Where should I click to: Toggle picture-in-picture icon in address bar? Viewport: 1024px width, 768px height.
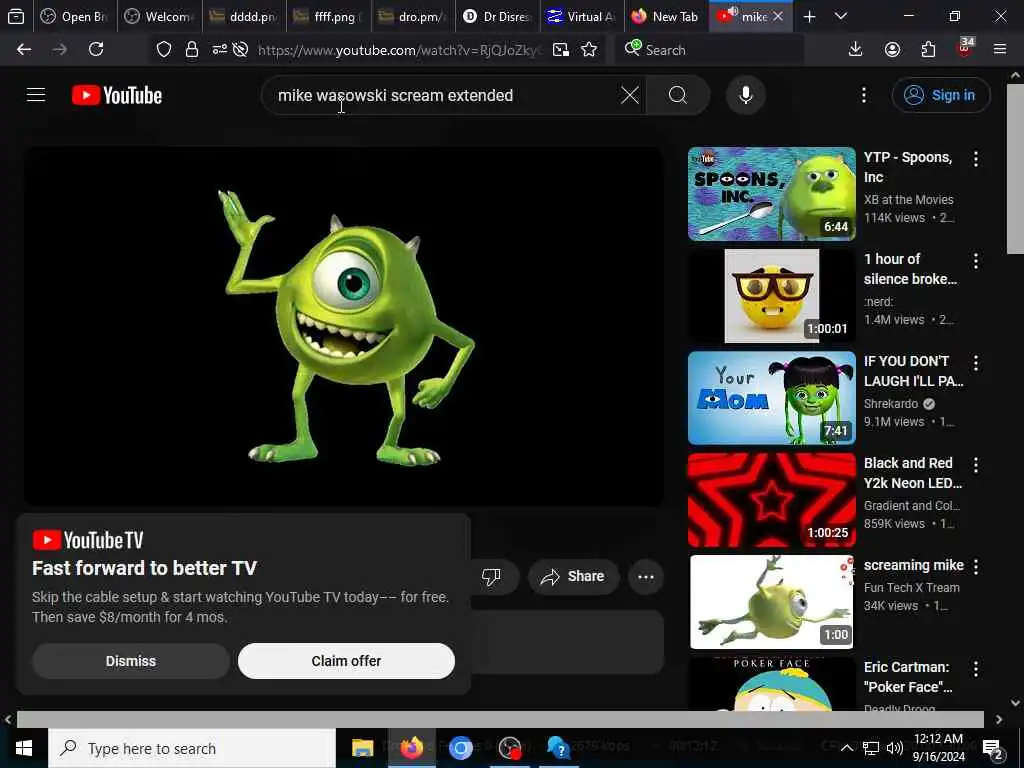tap(560, 50)
